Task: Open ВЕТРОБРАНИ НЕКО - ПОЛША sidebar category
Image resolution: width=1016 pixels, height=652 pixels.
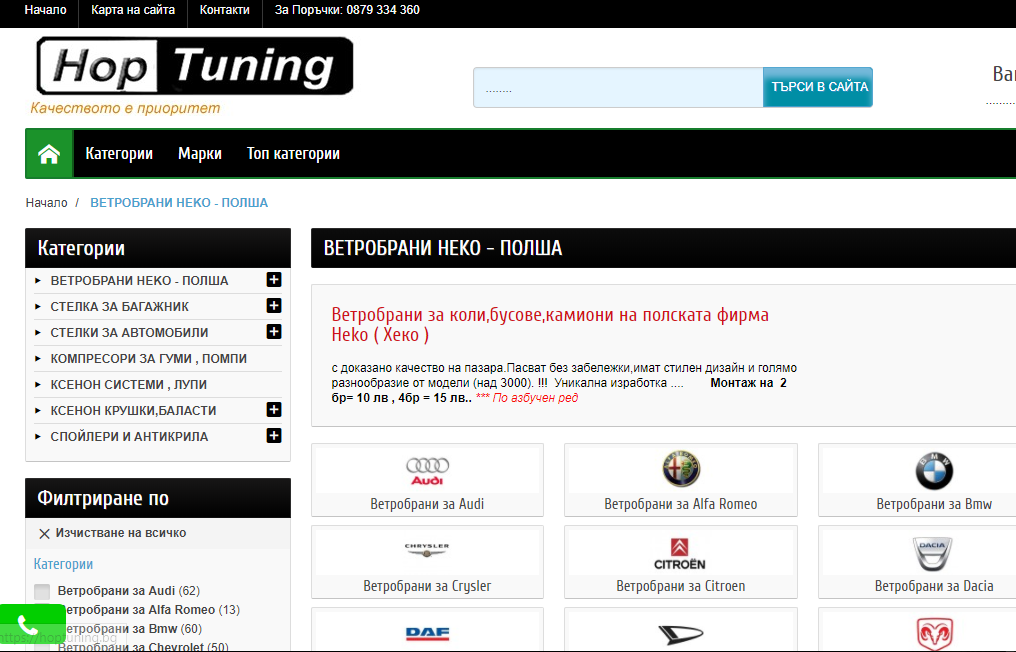Action: (139, 281)
